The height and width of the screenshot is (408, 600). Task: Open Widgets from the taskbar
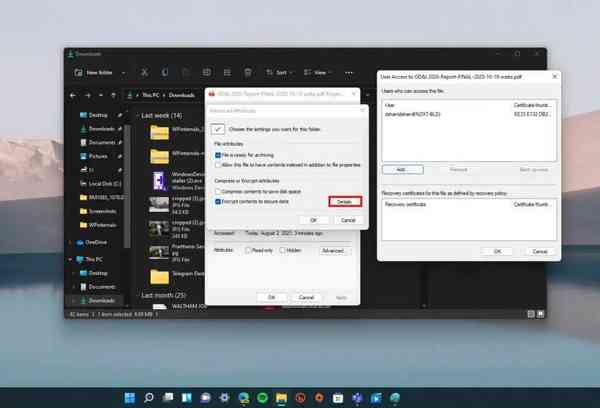click(187, 398)
